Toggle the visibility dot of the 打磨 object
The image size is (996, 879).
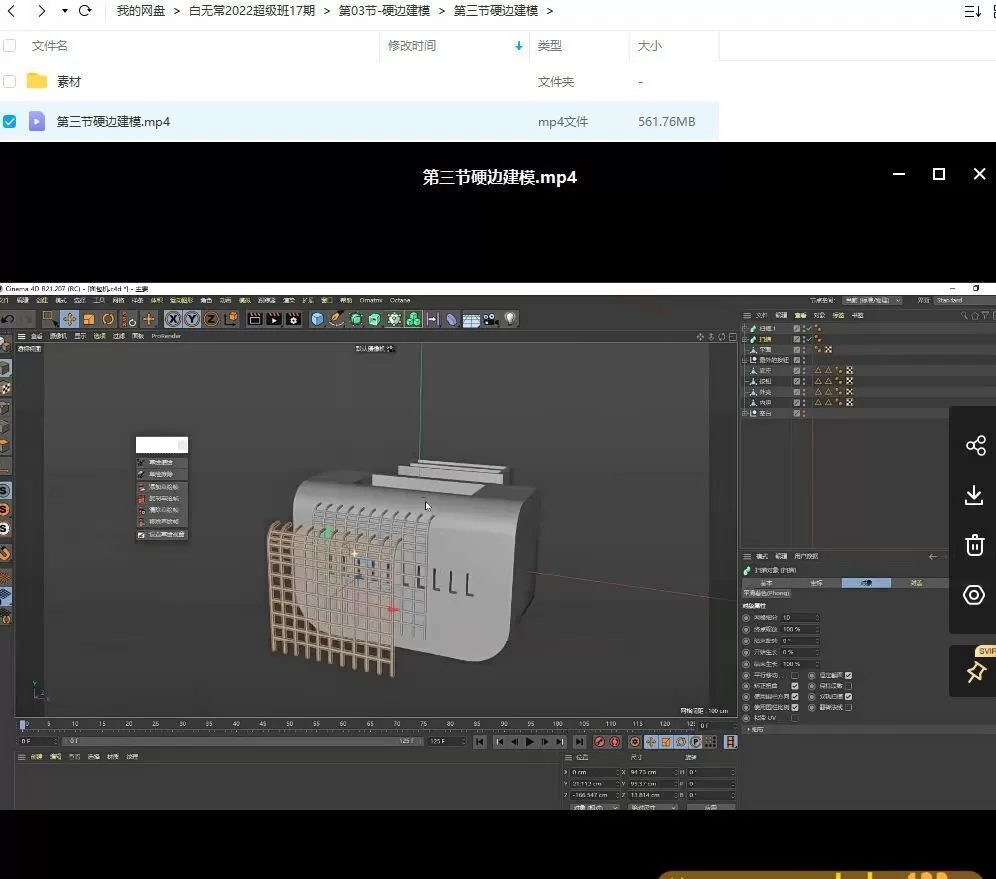pyautogui.click(x=804, y=339)
